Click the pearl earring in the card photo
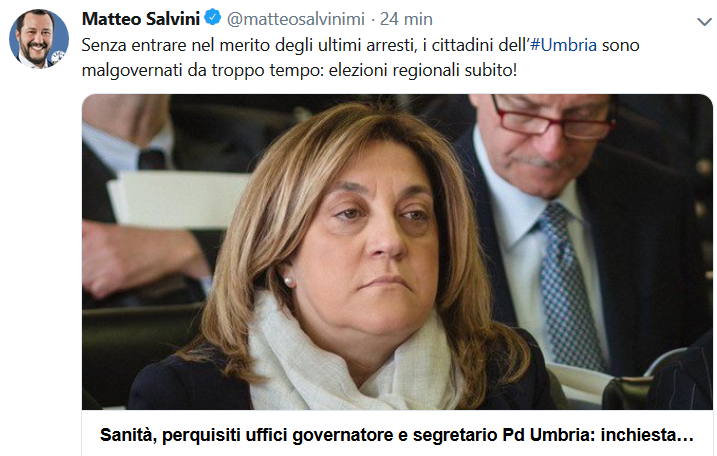The image size is (717, 456). click(289, 280)
